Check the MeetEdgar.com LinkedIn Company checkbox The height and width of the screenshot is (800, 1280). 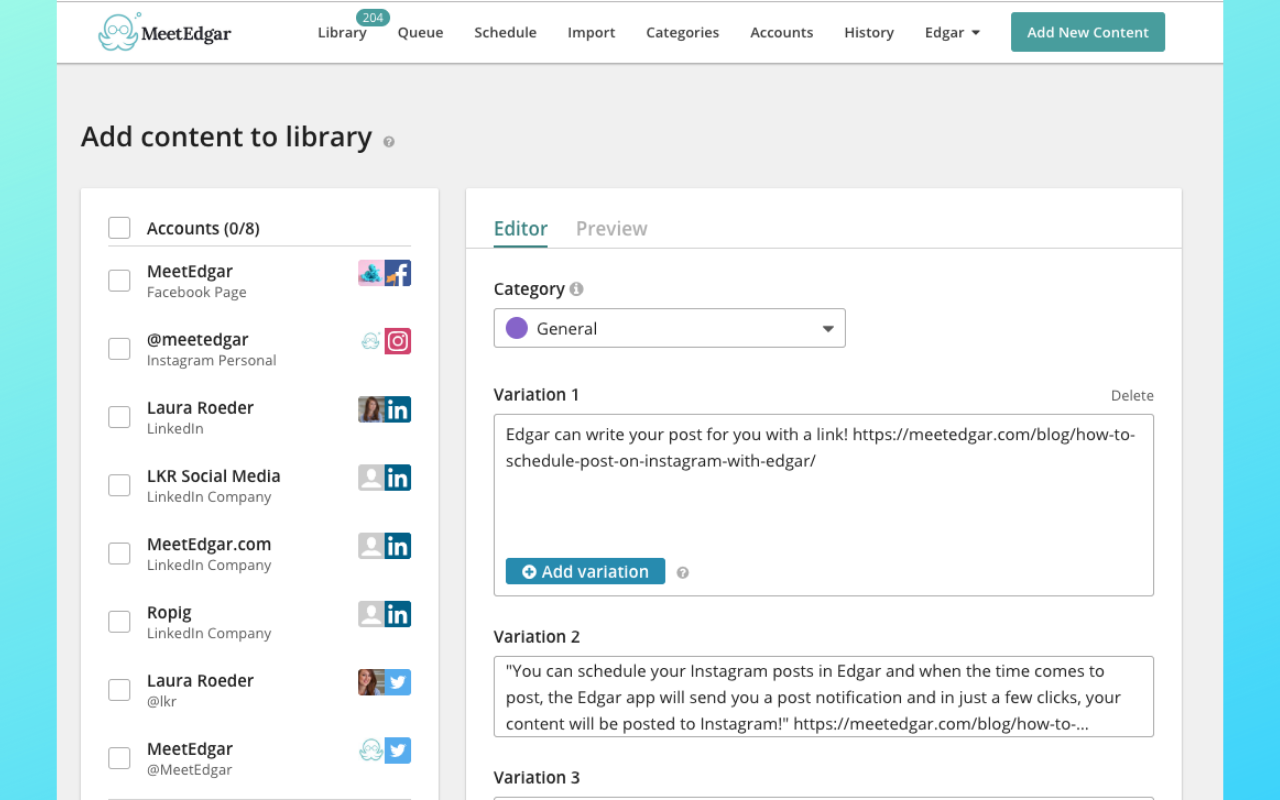tap(119, 553)
